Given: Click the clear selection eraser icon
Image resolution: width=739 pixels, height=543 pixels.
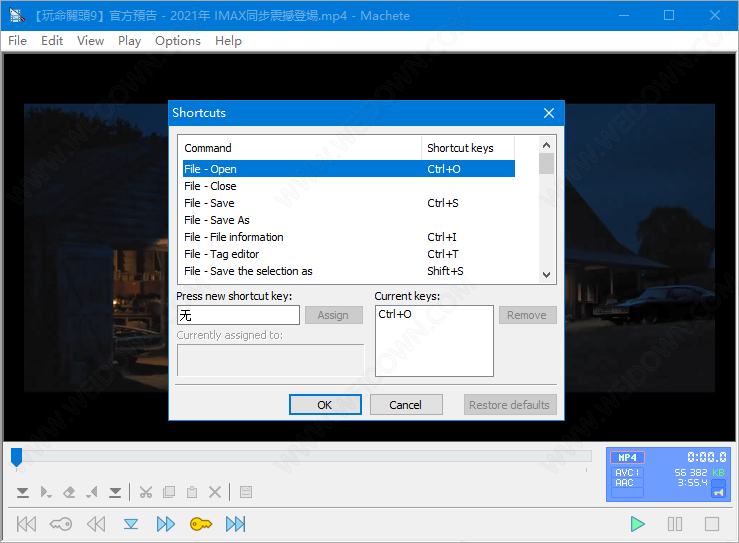Looking at the screenshot, I should [69, 493].
